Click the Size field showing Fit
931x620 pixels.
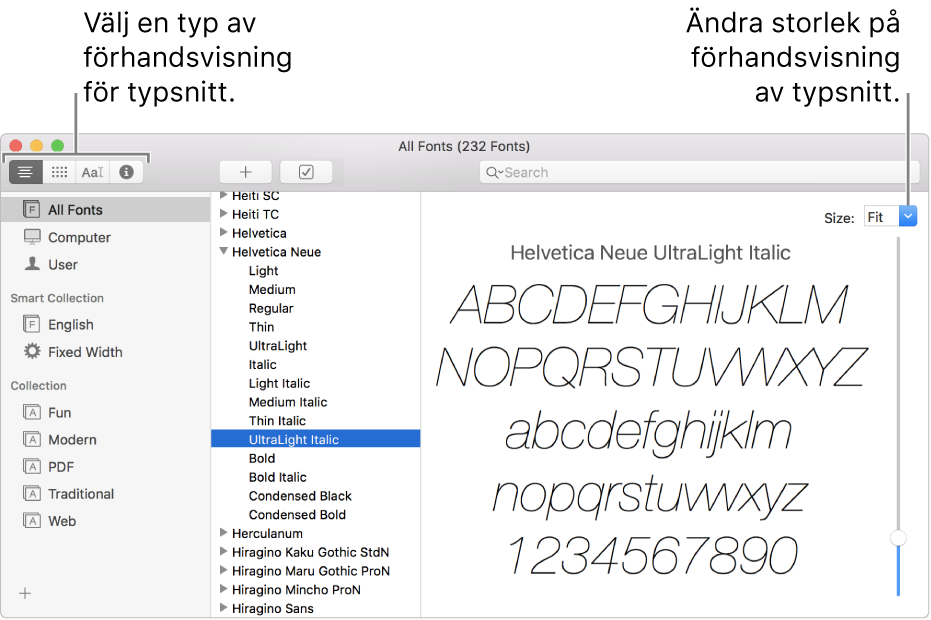pos(882,217)
